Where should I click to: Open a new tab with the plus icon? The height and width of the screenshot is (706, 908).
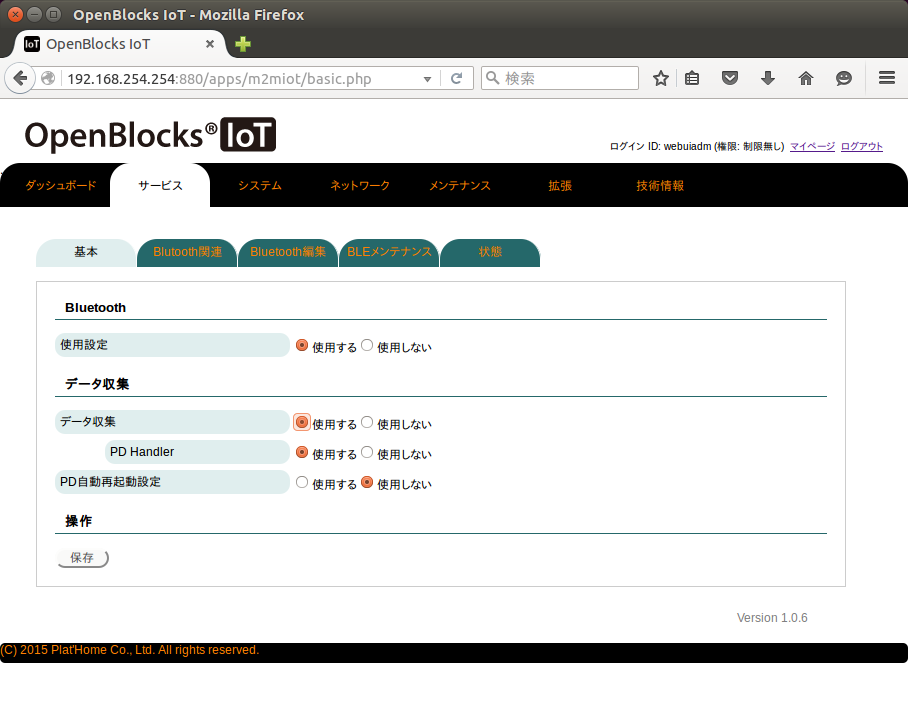pyautogui.click(x=243, y=44)
